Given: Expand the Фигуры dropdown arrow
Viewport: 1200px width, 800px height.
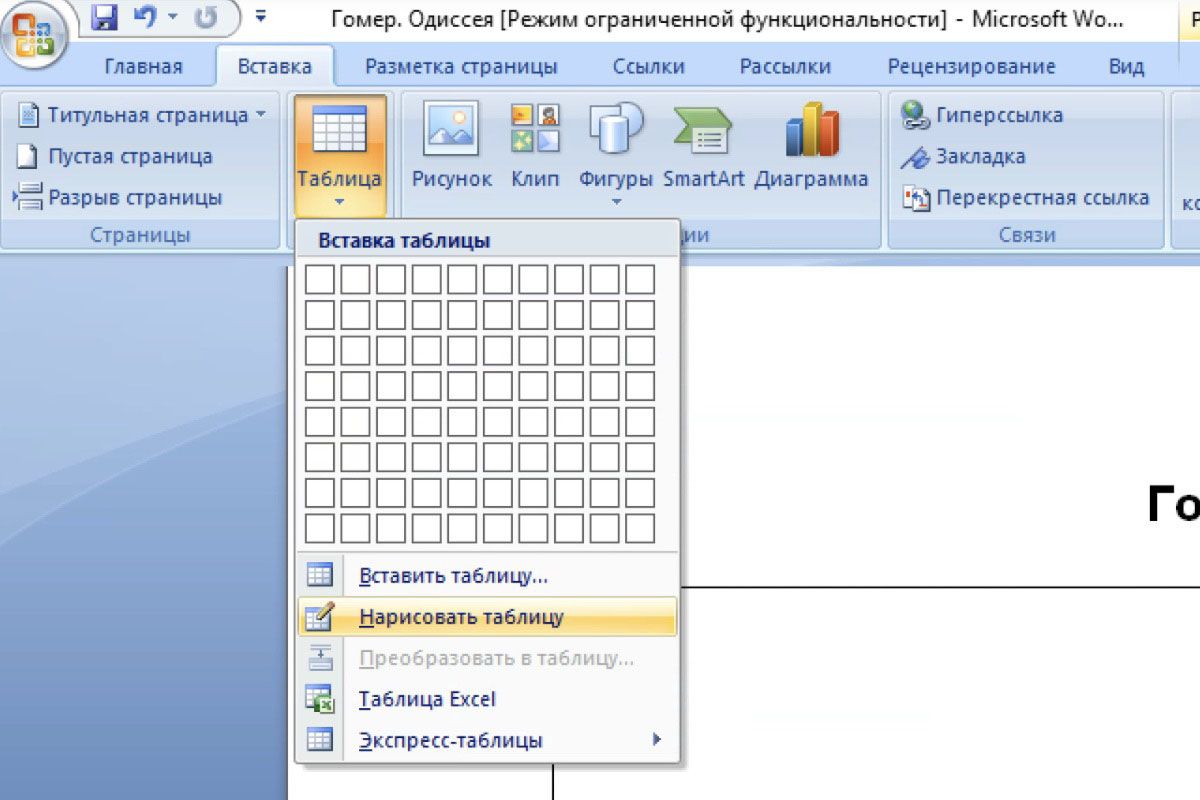Looking at the screenshot, I should coord(616,203).
